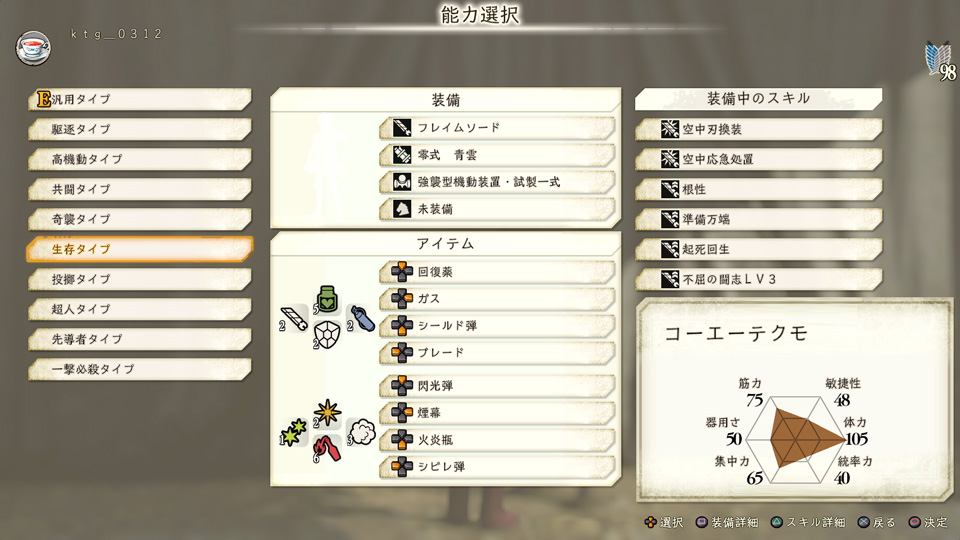The height and width of the screenshot is (540, 960).
Task: Click the smoke cloud item icon
Action: tap(362, 432)
